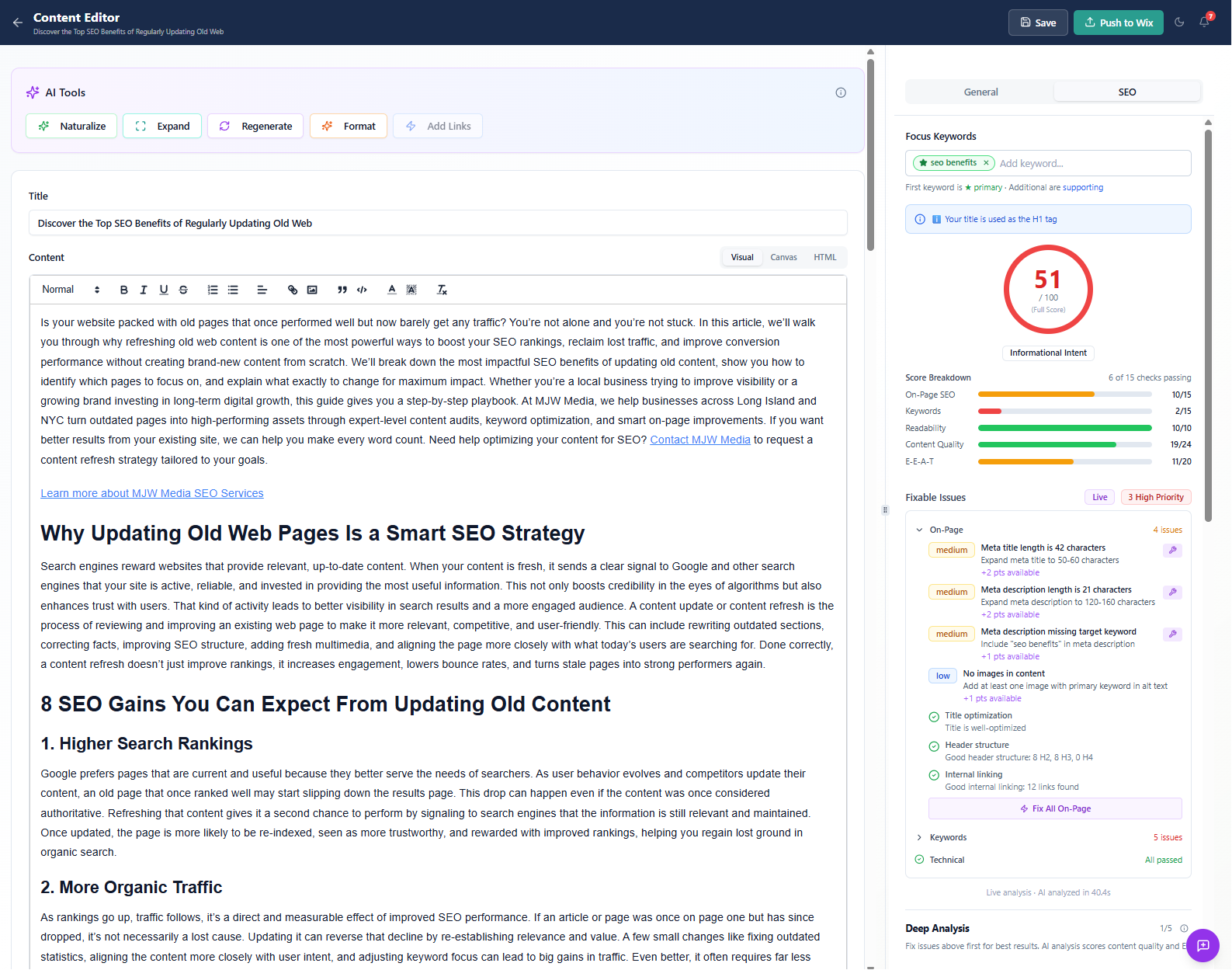The image size is (1232, 970).
Task: Click the On-Page SEO score bar
Action: tap(1064, 395)
